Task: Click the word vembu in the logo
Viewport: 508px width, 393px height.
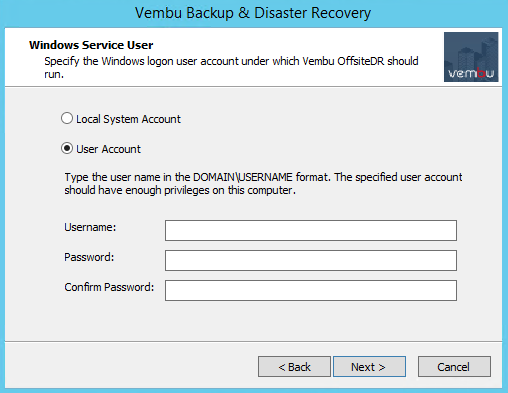Action: pyautogui.click(x=471, y=73)
